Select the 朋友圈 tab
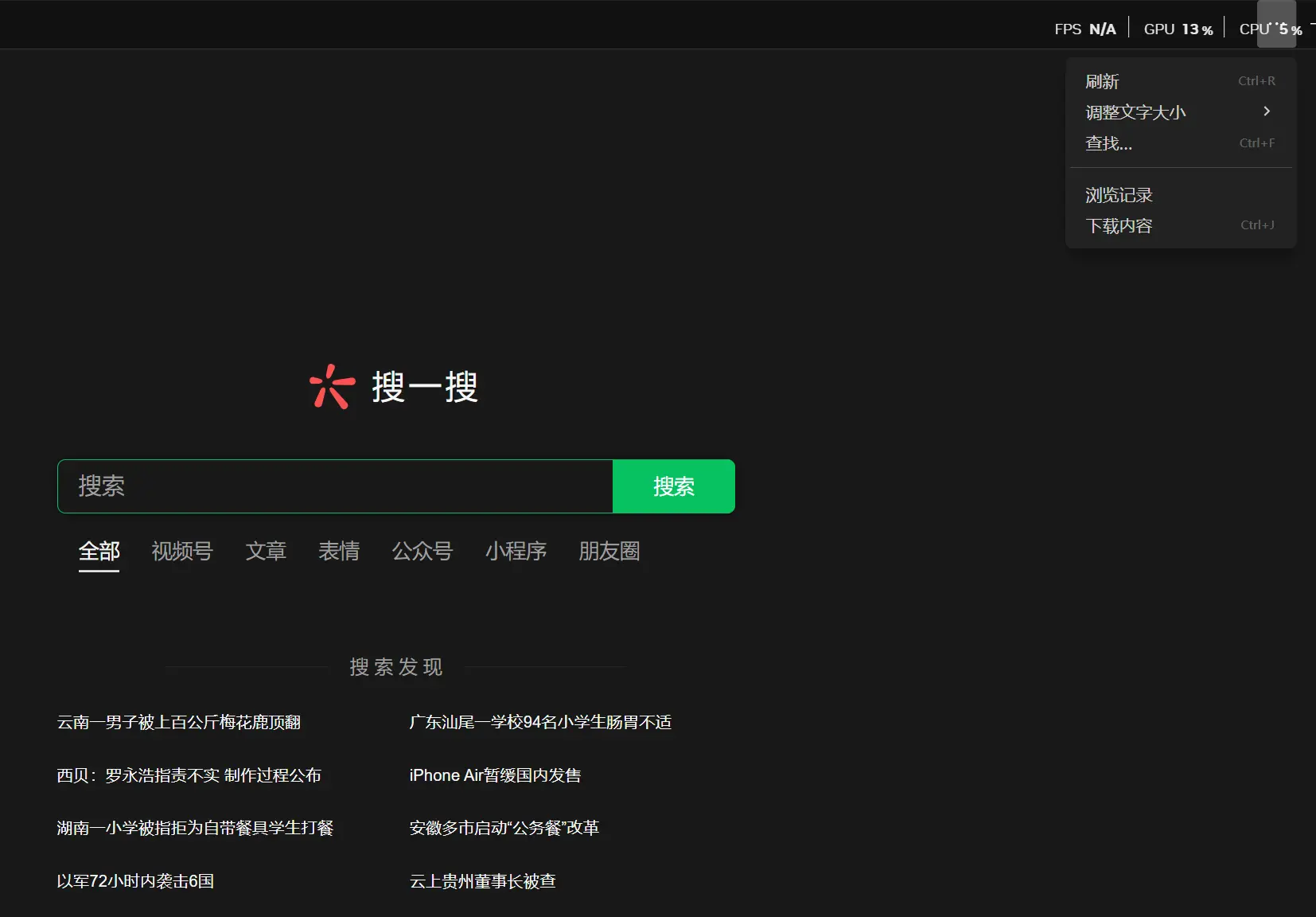 pyautogui.click(x=609, y=551)
